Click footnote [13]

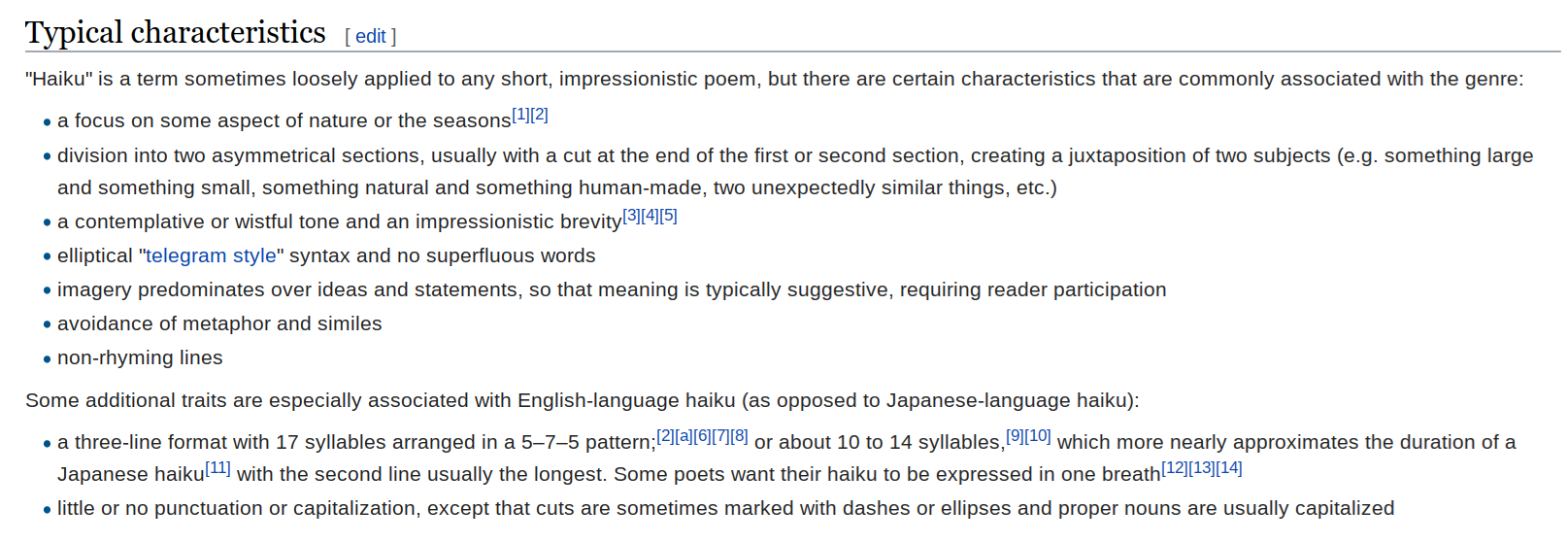tap(1202, 468)
